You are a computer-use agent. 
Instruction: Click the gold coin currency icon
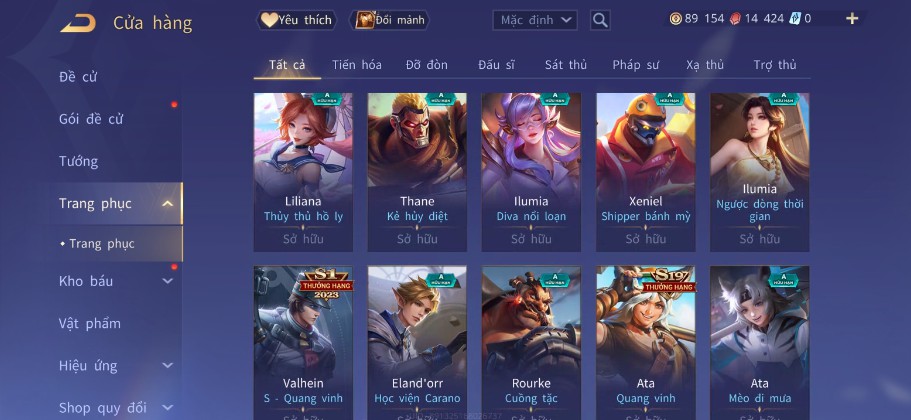pos(676,19)
